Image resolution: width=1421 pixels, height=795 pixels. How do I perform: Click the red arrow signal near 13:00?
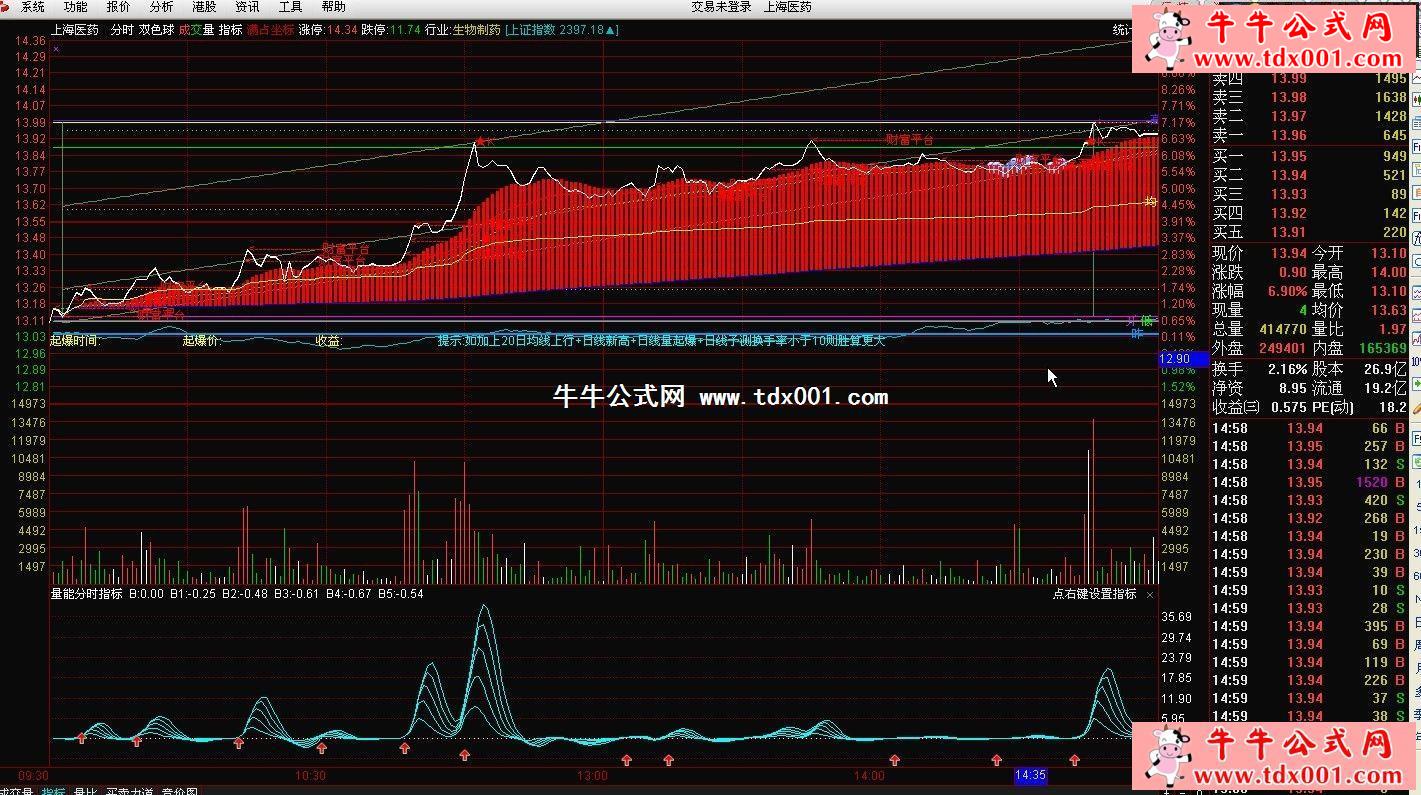click(626, 760)
